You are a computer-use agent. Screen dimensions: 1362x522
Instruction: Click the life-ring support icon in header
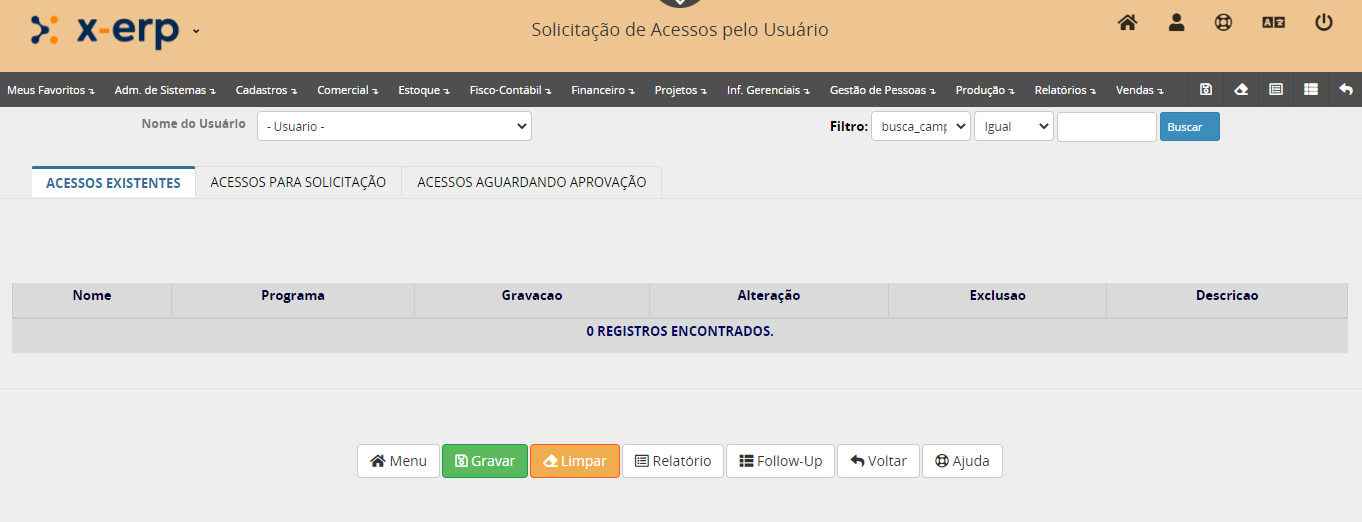pos(1223,22)
